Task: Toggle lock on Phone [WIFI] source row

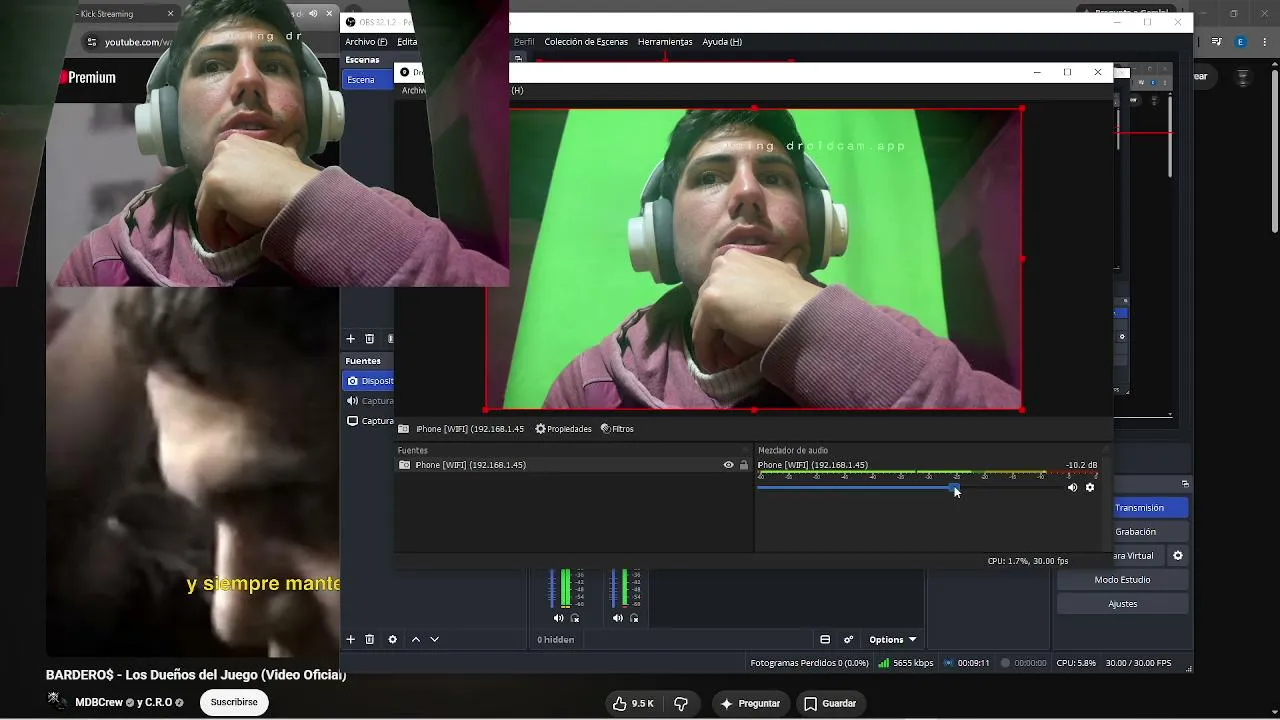Action: (x=743, y=465)
